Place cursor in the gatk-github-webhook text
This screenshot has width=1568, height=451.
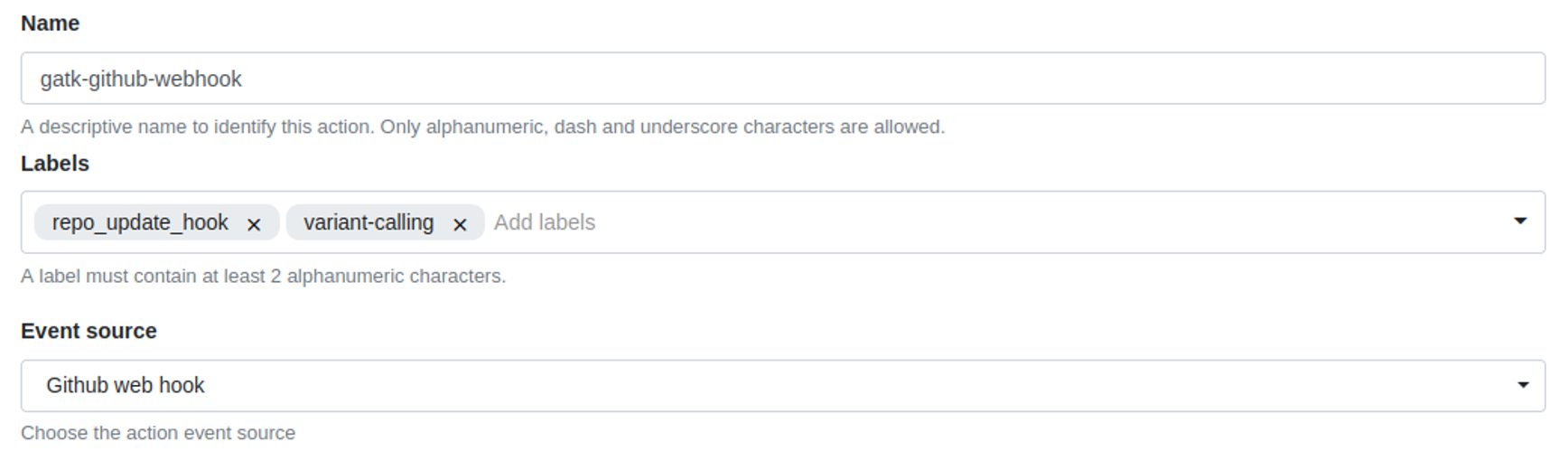[x=141, y=80]
